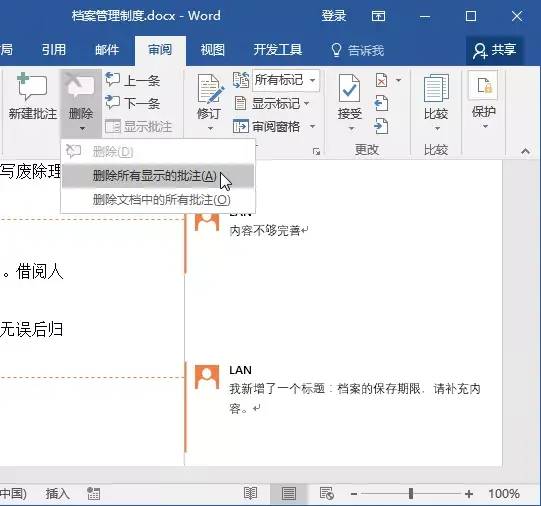Adjust the zoom slider handle
Viewport: 541px width, 506px height.
tap(411, 494)
